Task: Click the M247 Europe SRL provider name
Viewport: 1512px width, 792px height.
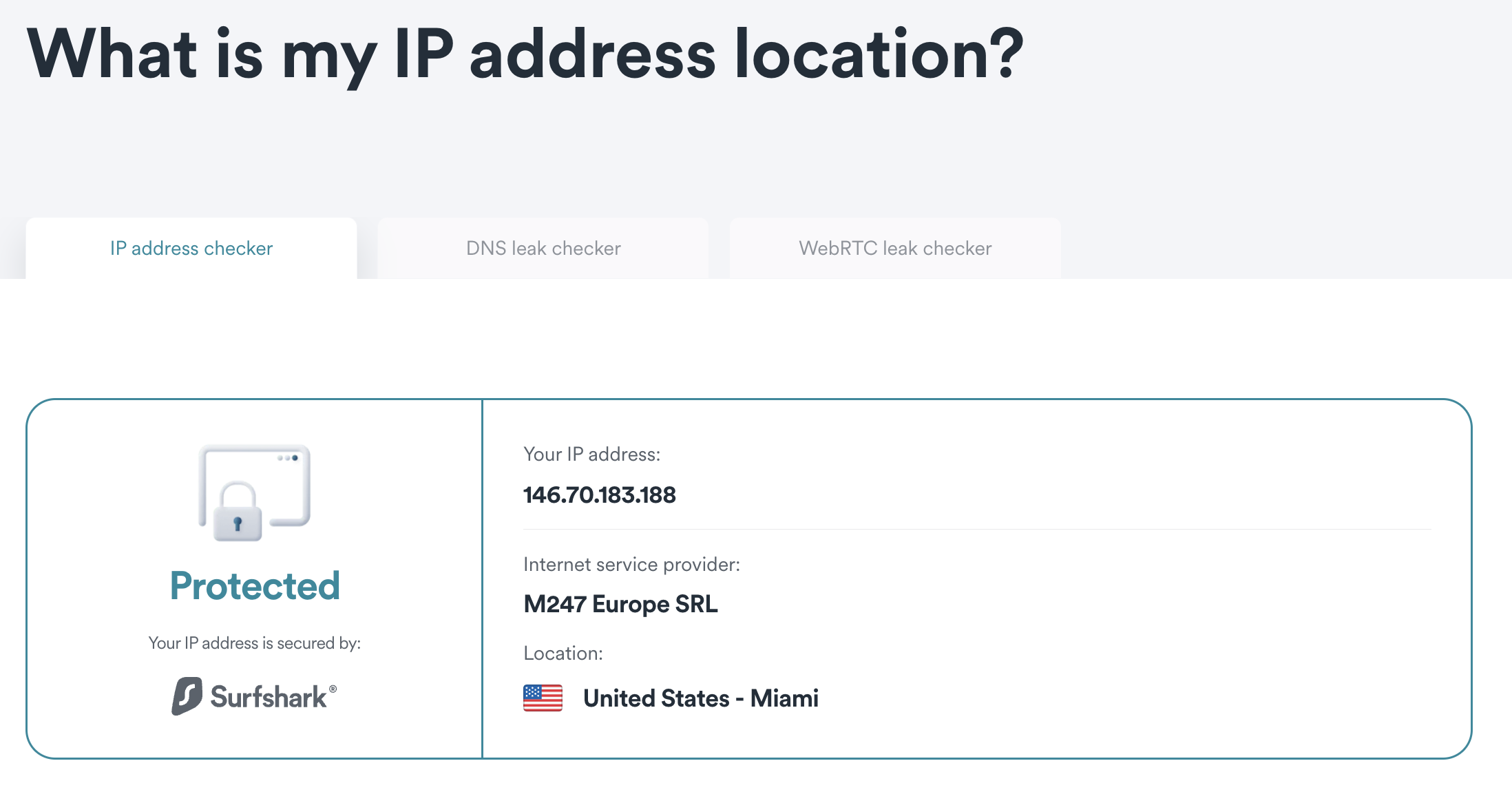Action: click(620, 604)
